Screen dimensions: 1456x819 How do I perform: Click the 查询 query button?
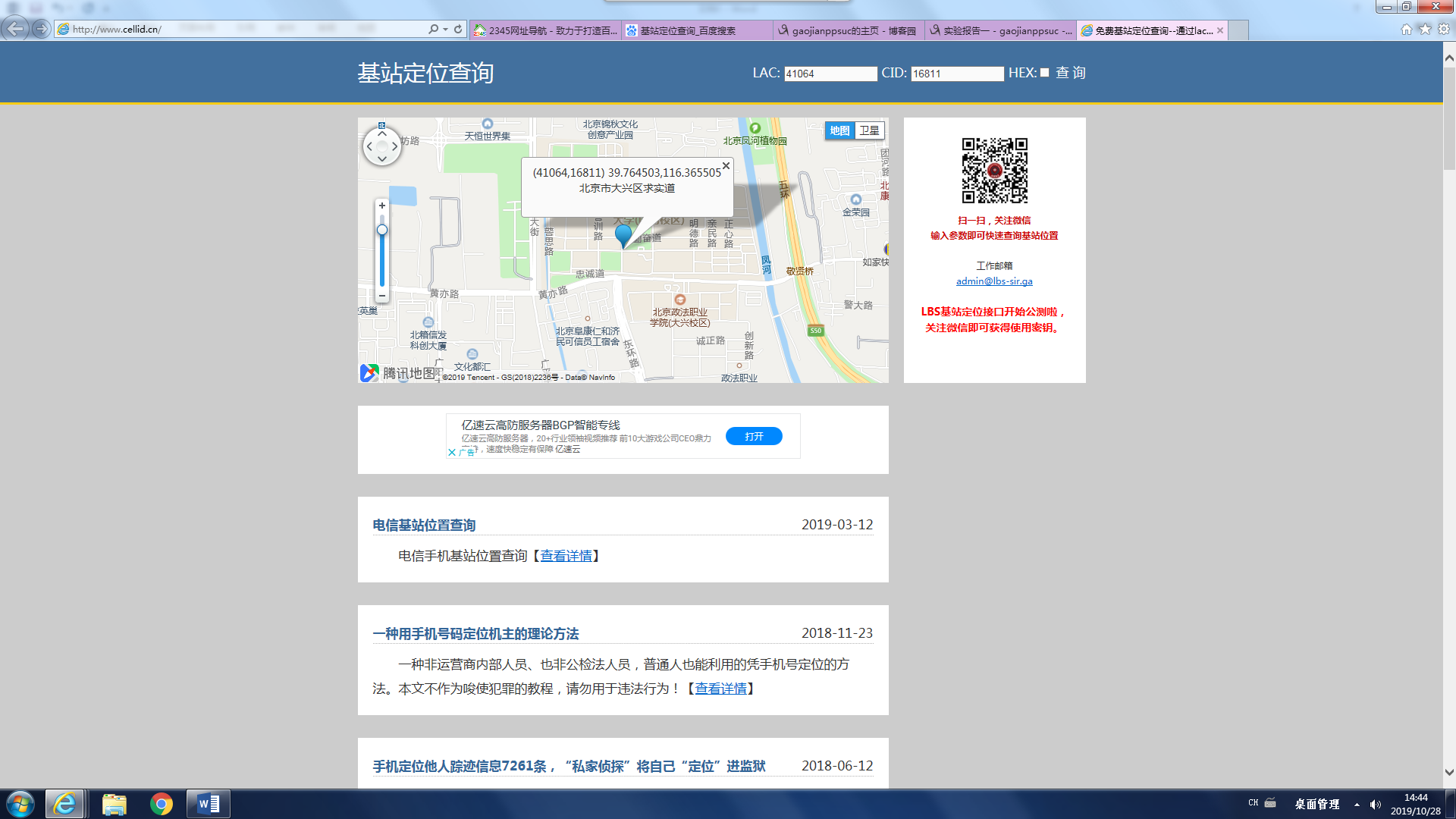pos(1071,73)
